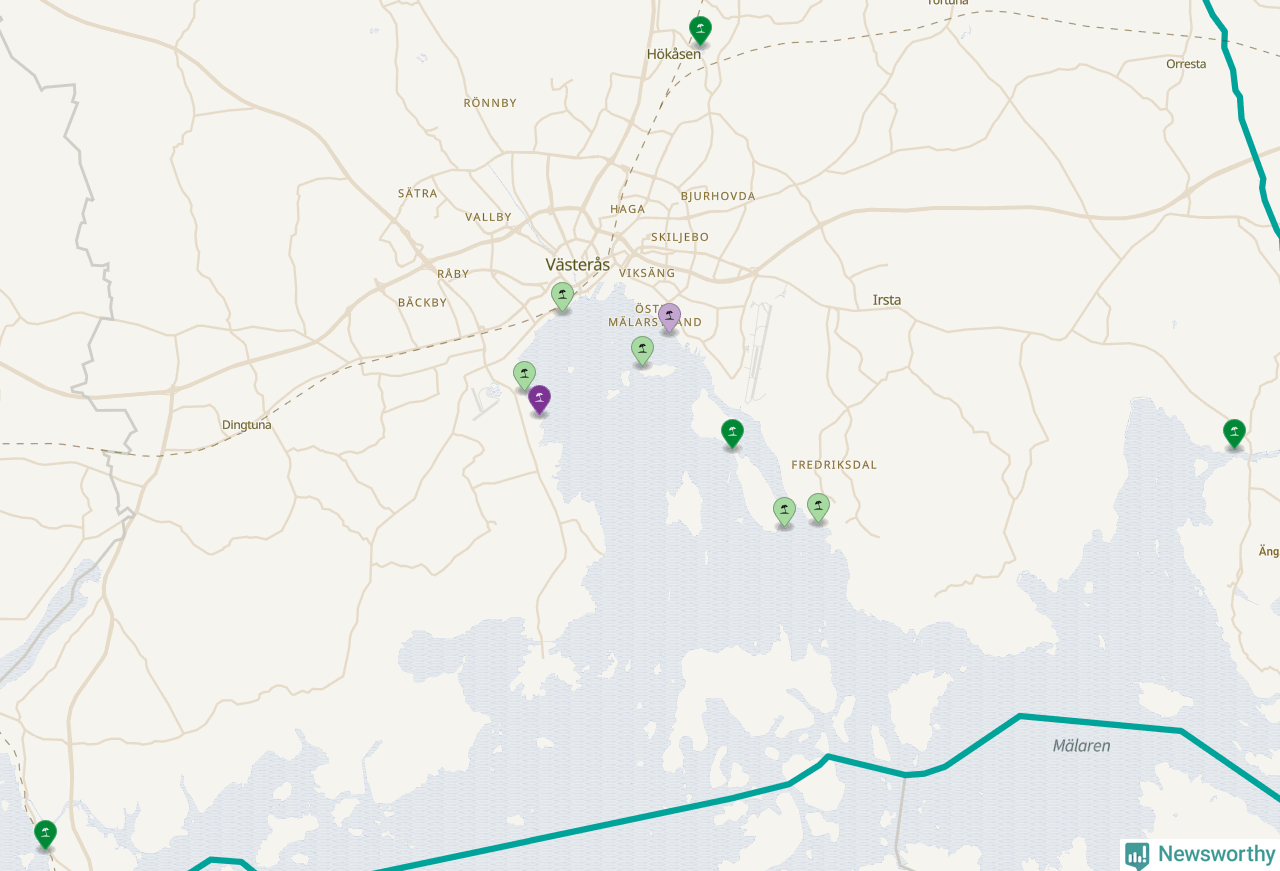Click the SKILJEBO district label
1280x871 pixels.
point(680,237)
